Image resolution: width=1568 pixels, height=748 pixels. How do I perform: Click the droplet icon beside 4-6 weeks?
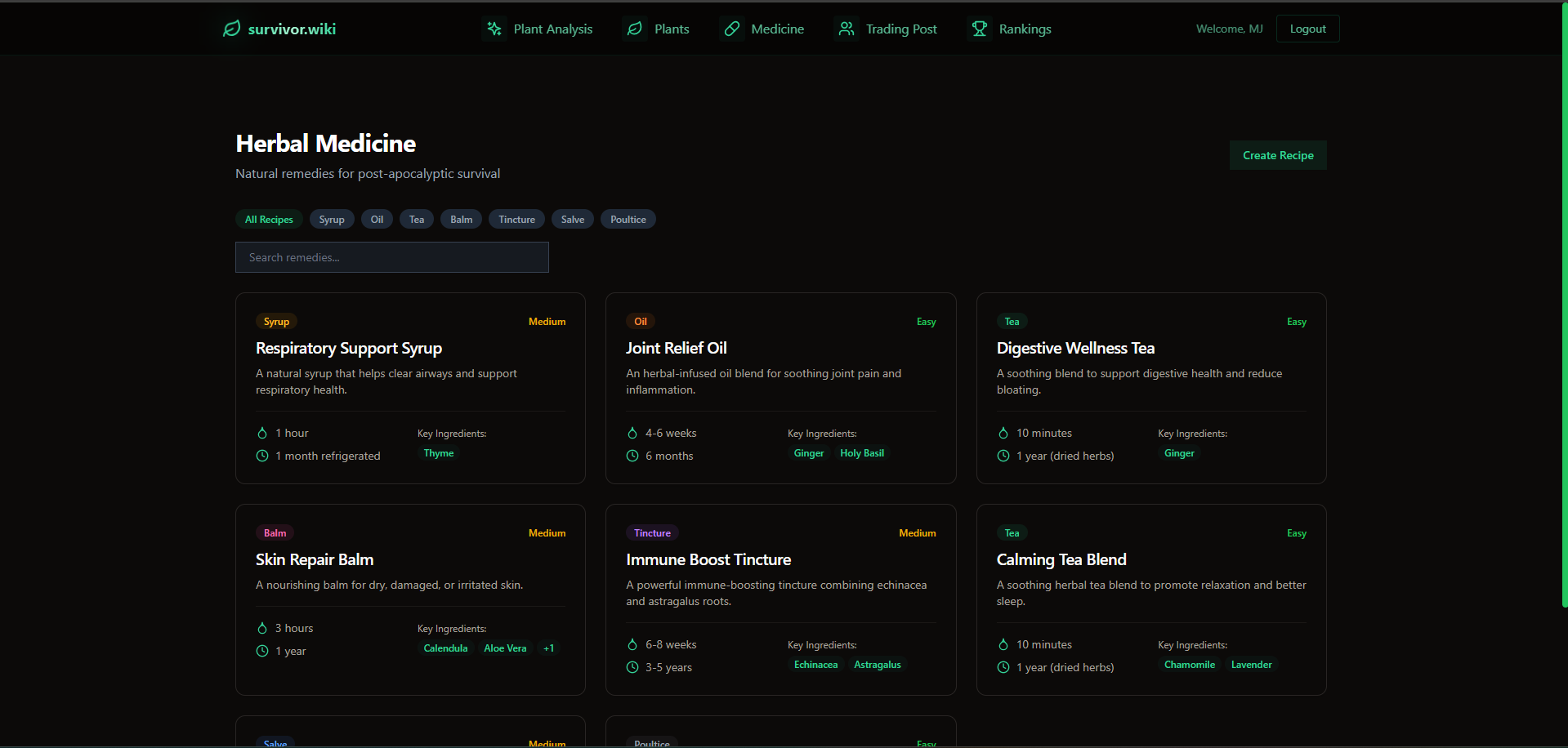(x=632, y=433)
